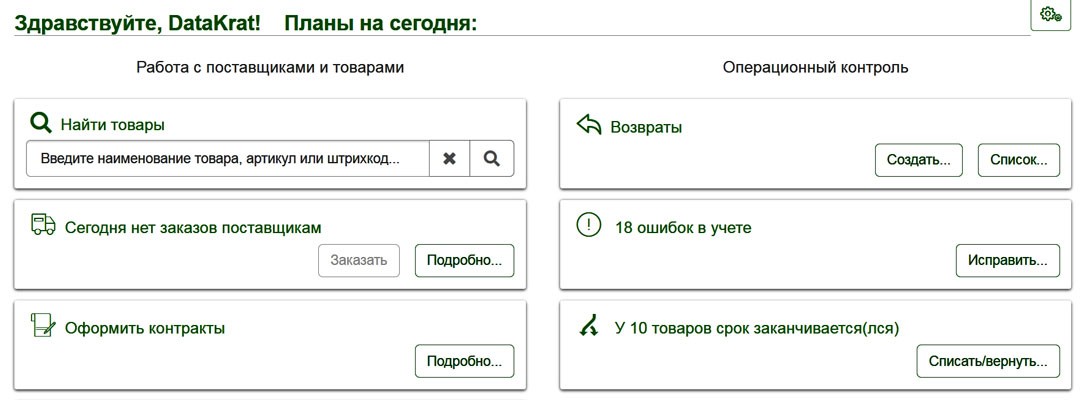Screen dimensions: 1080x400
Task: Click the Найти товары heading
Action: pos(113,125)
